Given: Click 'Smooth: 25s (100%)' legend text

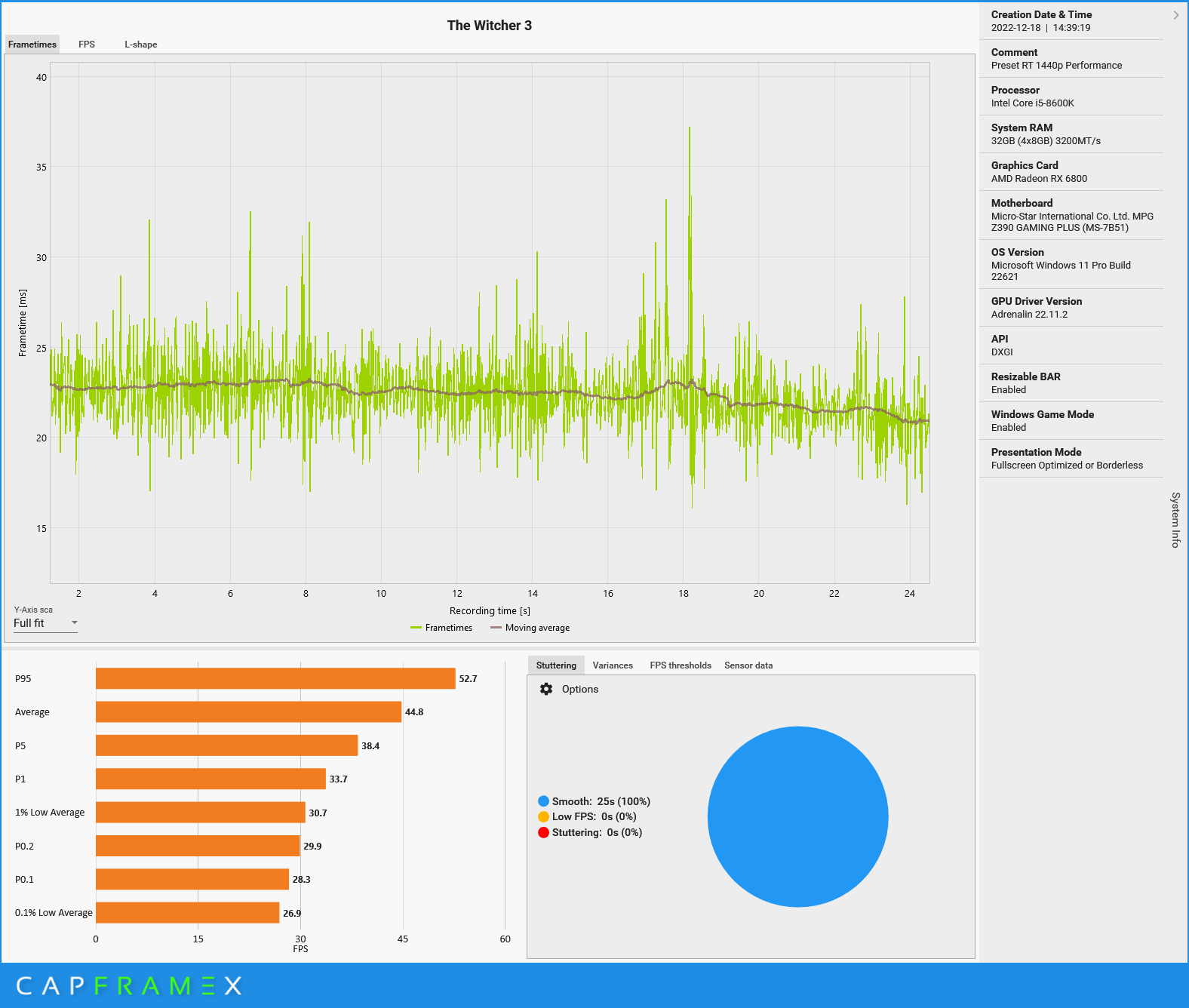Looking at the screenshot, I should [x=601, y=801].
